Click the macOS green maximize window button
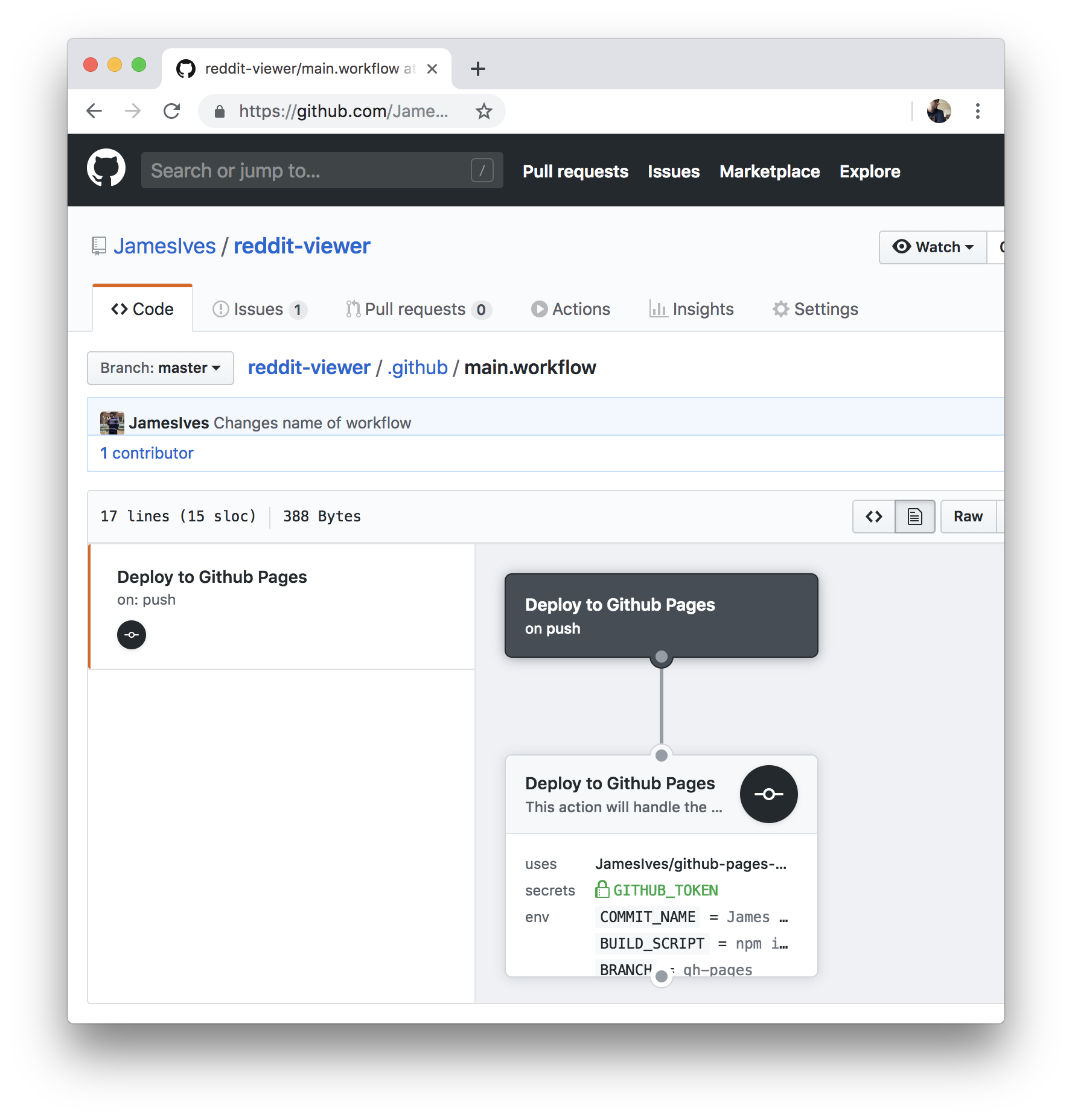The image size is (1072, 1120). pyautogui.click(x=139, y=65)
